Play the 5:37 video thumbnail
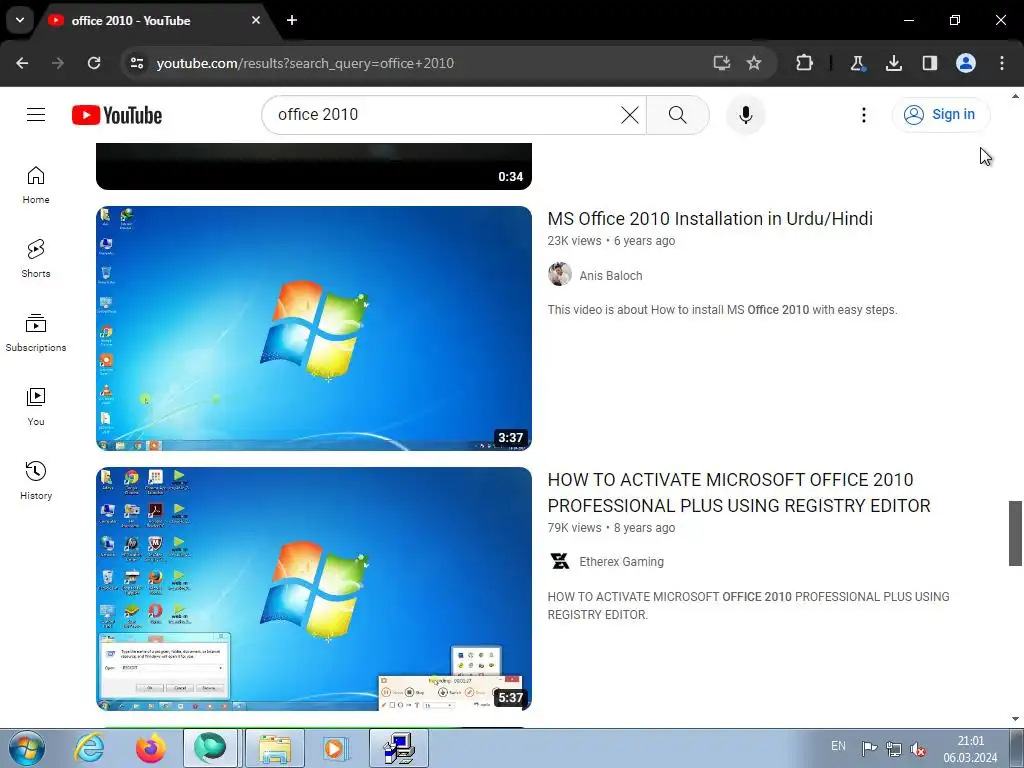The height and width of the screenshot is (768, 1024). 314,589
